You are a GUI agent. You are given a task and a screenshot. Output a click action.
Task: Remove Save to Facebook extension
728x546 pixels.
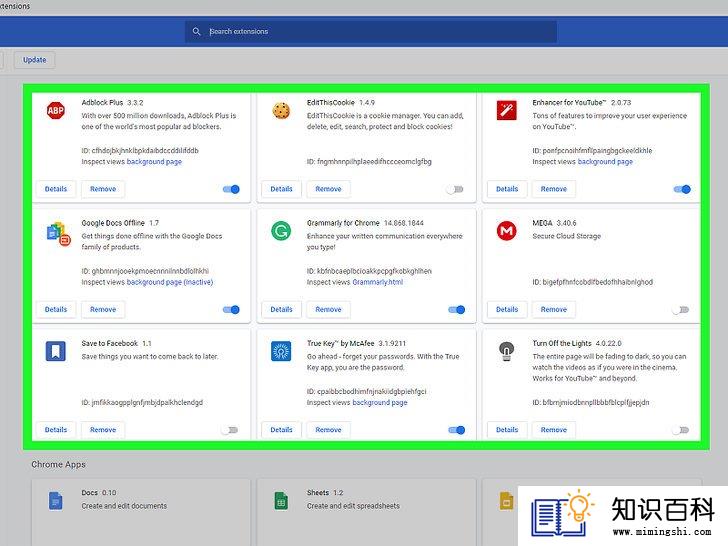pyautogui.click(x=103, y=430)
